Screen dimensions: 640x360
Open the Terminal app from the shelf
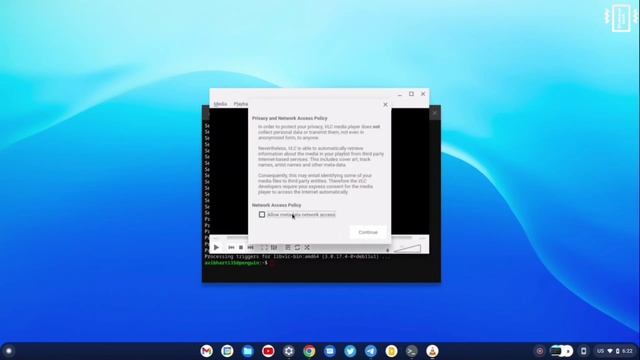click(x=412, y=351)
